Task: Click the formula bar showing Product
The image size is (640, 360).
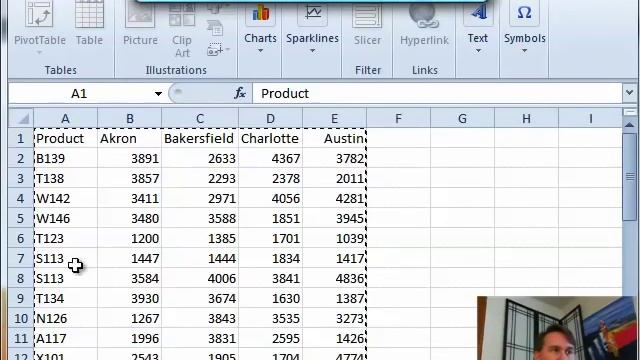Action: [x=437, y=93]
